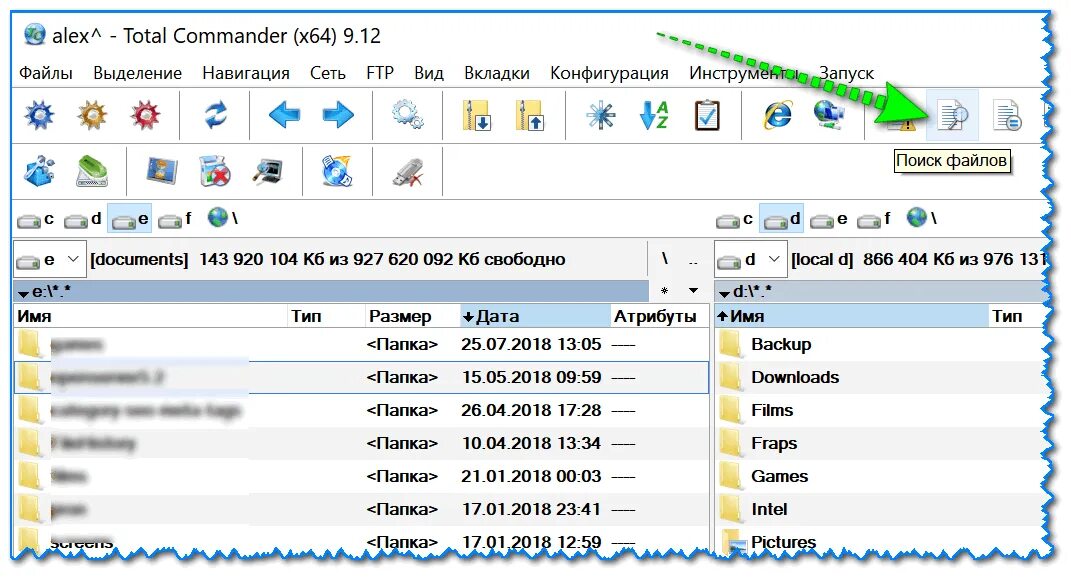The width and height of the screenshot is (1071, 577).
Task: Unpack files with the zip up-arrow icon
Action: (530, 115)
